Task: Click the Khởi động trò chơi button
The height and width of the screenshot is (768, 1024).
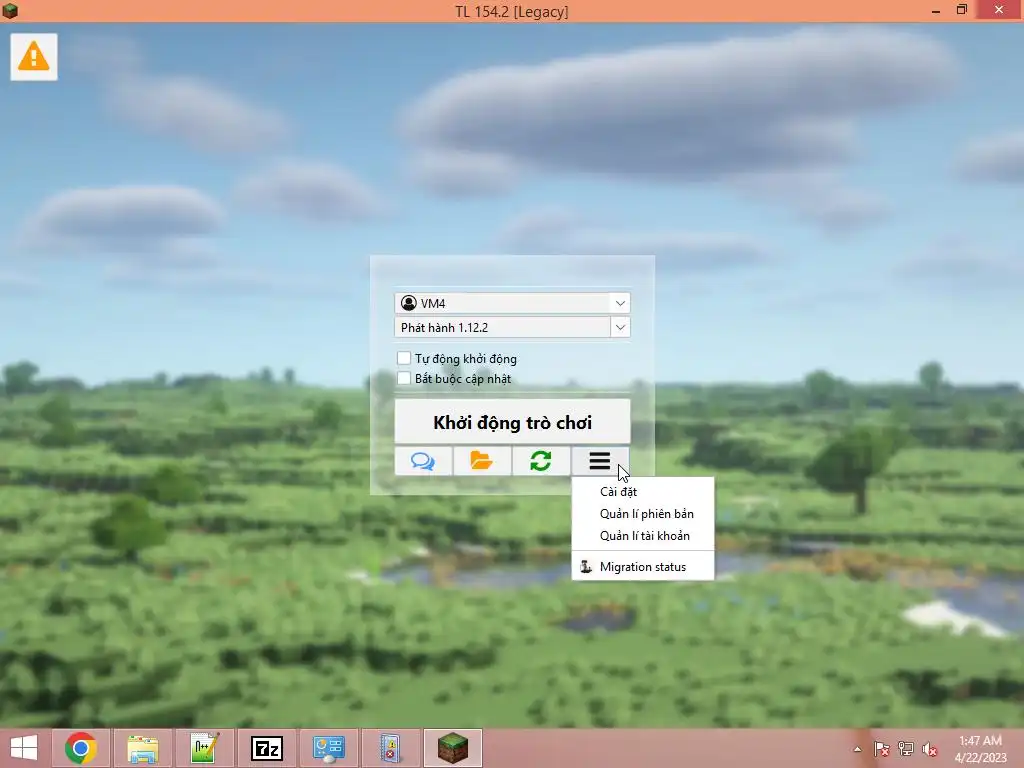Action: point(512,422)
